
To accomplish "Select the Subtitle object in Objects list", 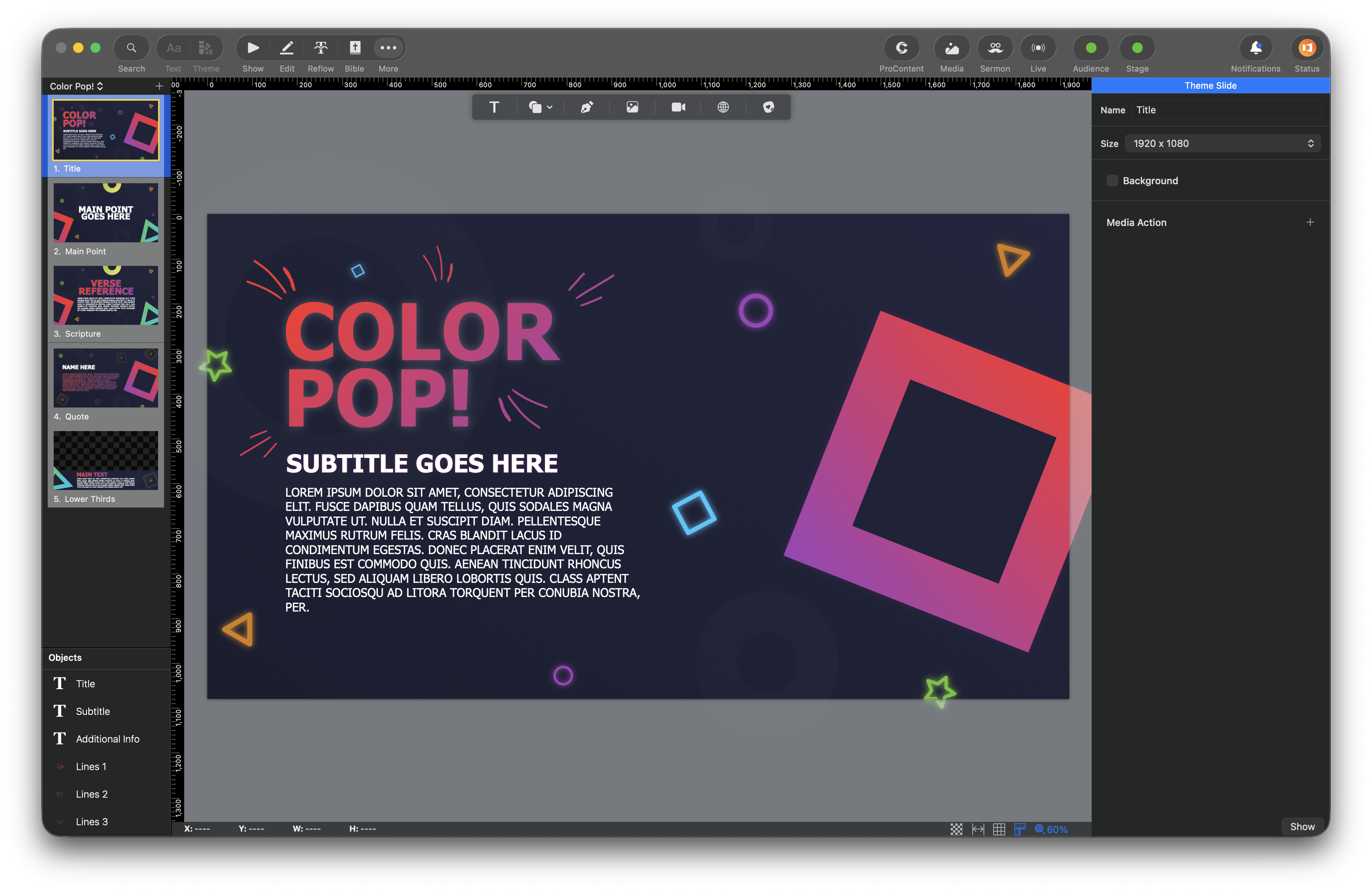I will pos(106,712).
